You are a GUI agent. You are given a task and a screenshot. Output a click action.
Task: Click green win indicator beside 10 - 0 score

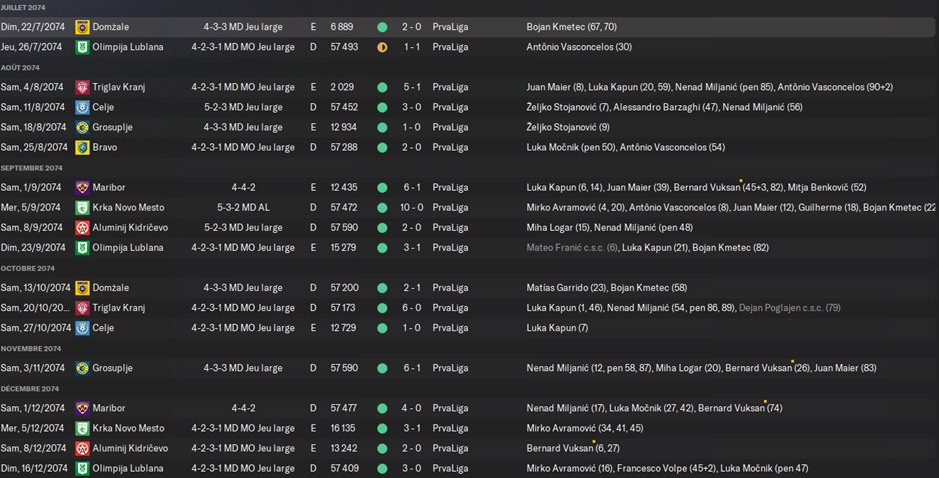click(x=382, y=207)
